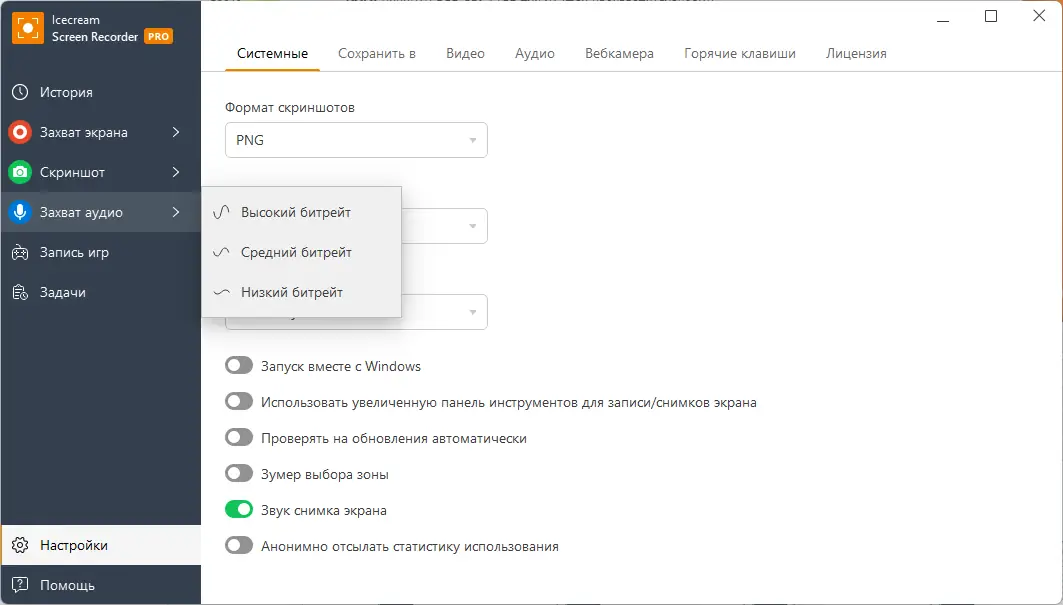Select Высокий битрейт from the list

[x=295, y=212]
